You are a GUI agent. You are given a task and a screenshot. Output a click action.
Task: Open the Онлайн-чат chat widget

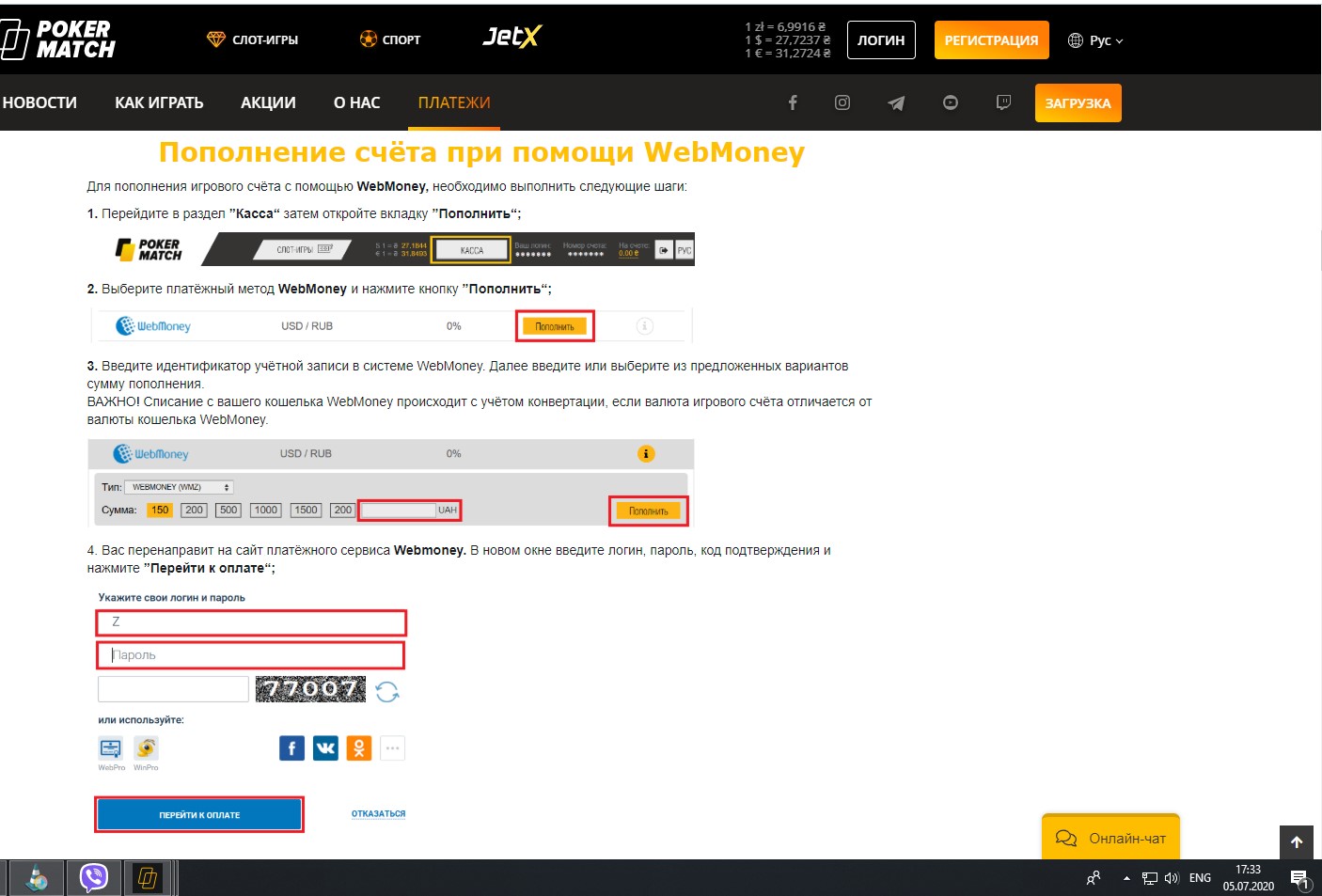(x=1110, y=837)
